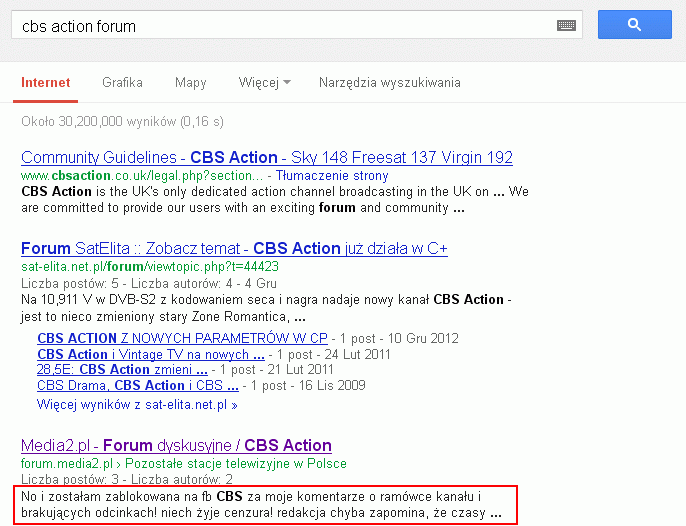Click the 'Pozostałe stacje telewizyjne w Polsce' breadcrumb

click(x=236, y=463)
